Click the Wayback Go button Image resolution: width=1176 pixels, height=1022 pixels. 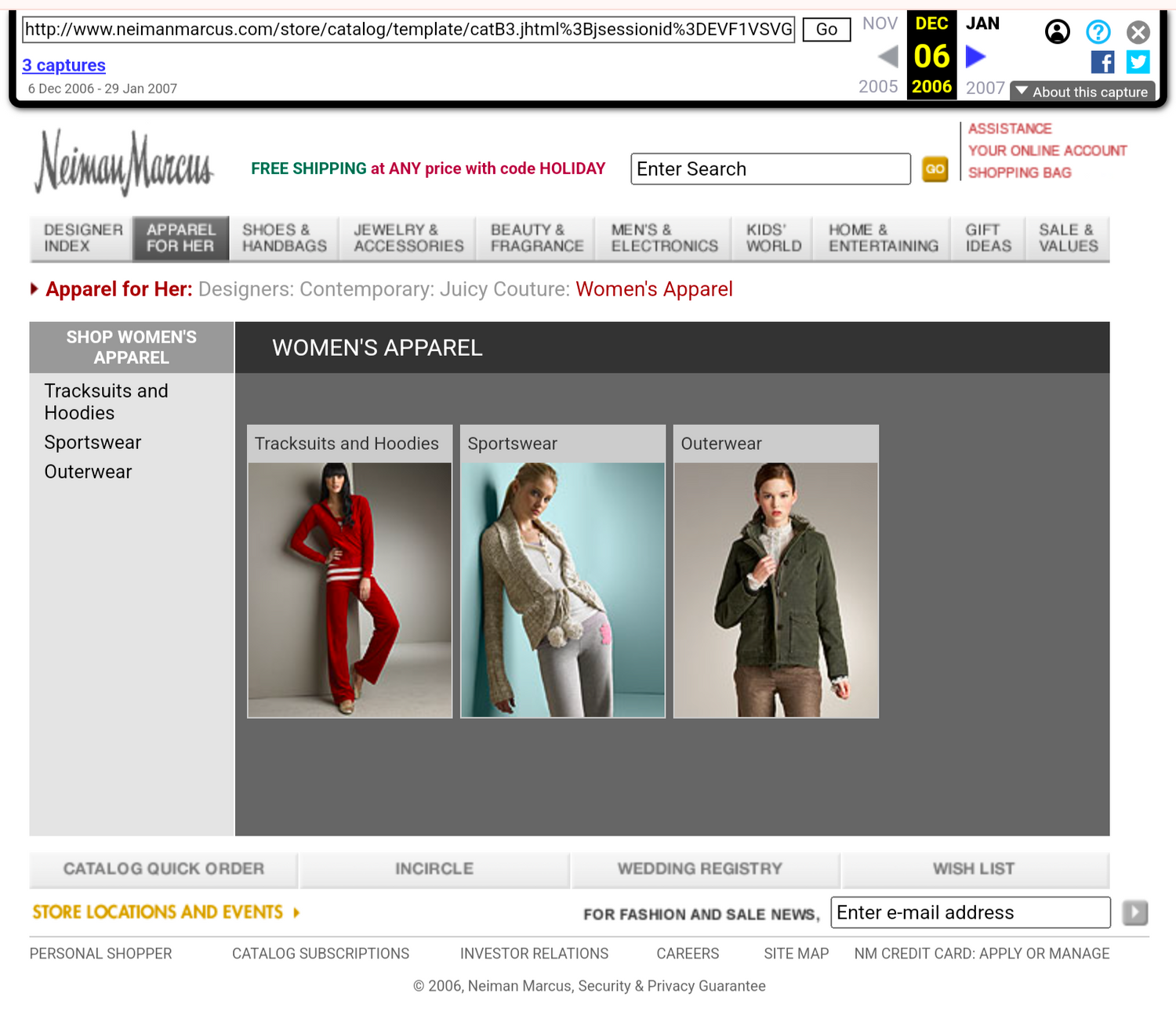(x=826, y=30)
